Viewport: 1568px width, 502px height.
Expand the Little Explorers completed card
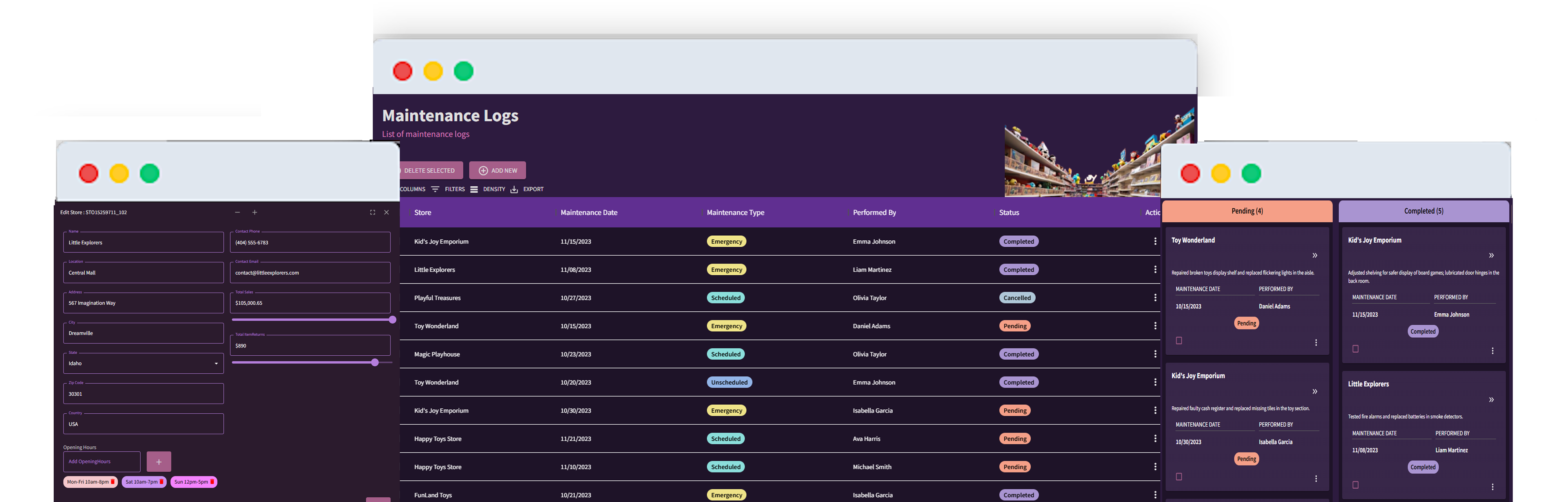[x=1491, y=399]
